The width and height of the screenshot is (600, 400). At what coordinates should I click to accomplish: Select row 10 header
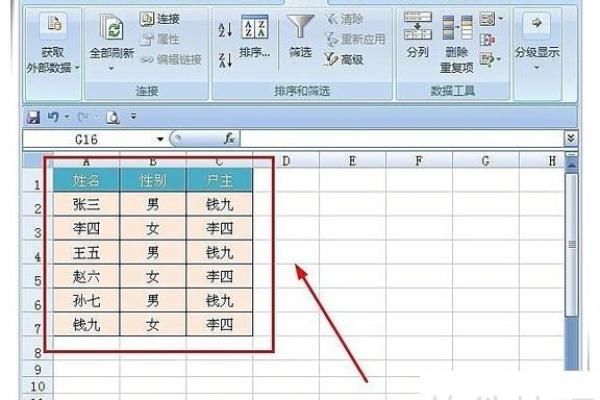[38, 386]
